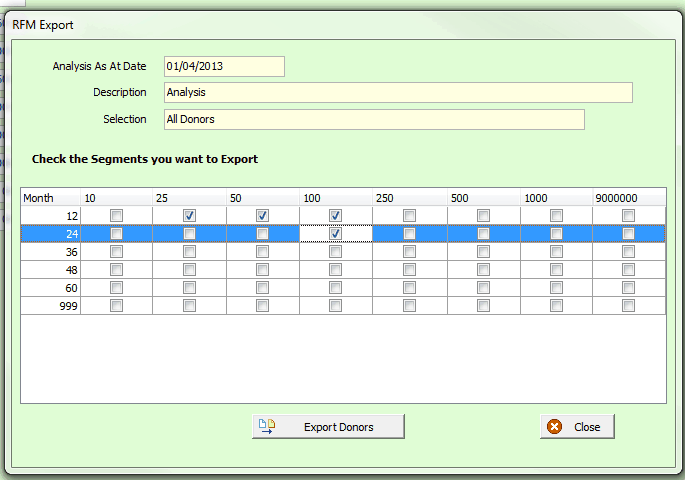This screenshot has width=685, height=480.
Task: Click into the Description field
Action: (x=398, y=93)
